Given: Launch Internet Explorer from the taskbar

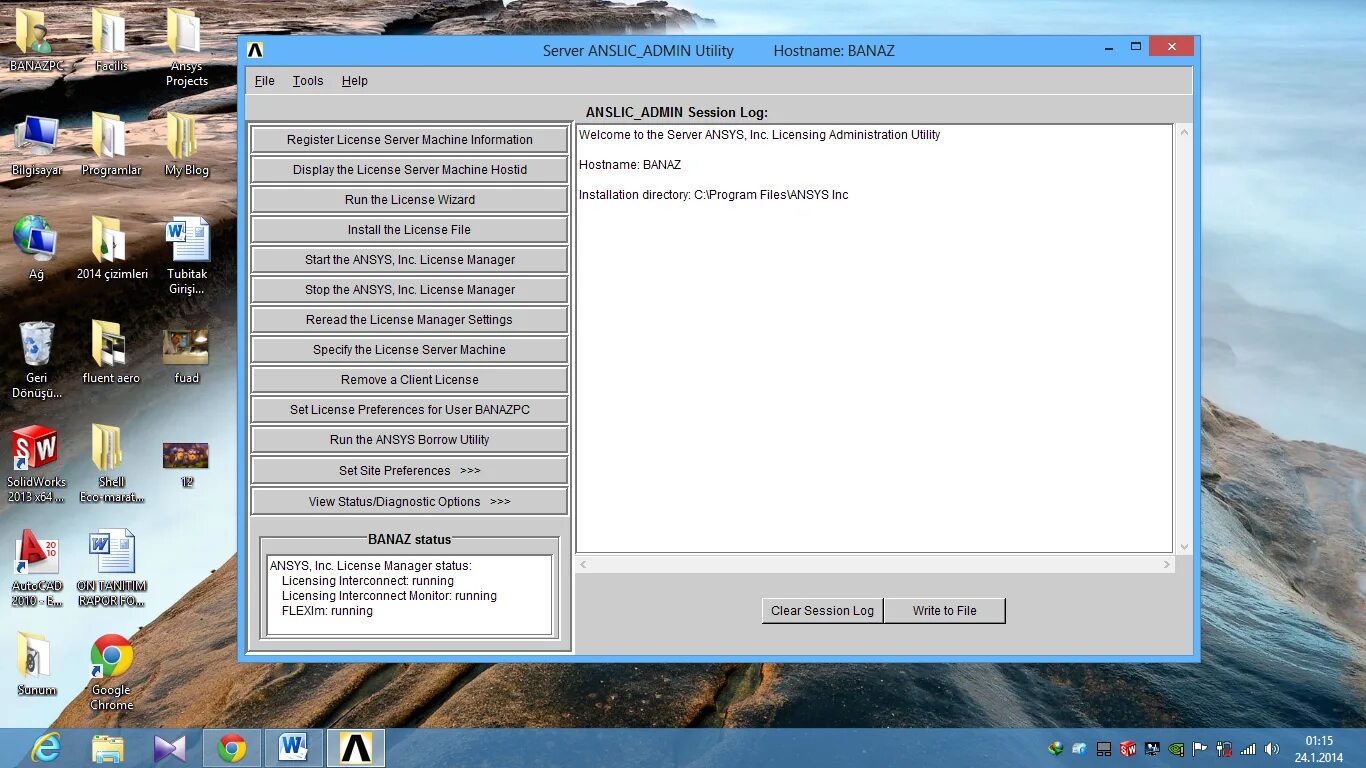Looking at the screenshot, I should click(45, 748).
